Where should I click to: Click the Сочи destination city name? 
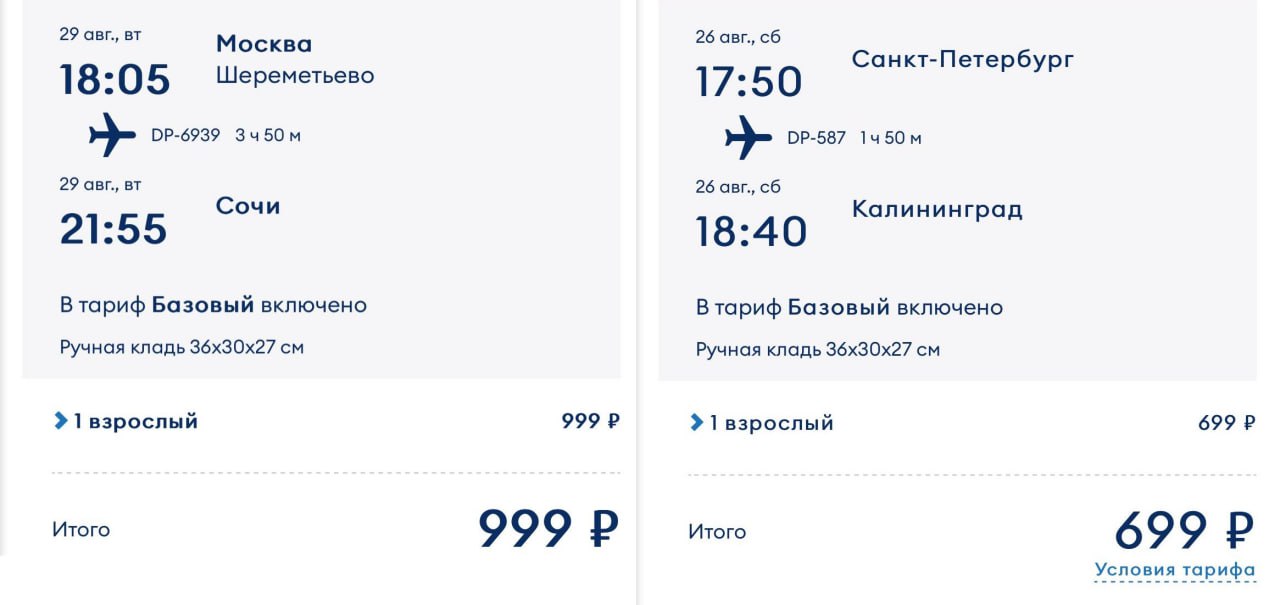(x=248, y=206)
